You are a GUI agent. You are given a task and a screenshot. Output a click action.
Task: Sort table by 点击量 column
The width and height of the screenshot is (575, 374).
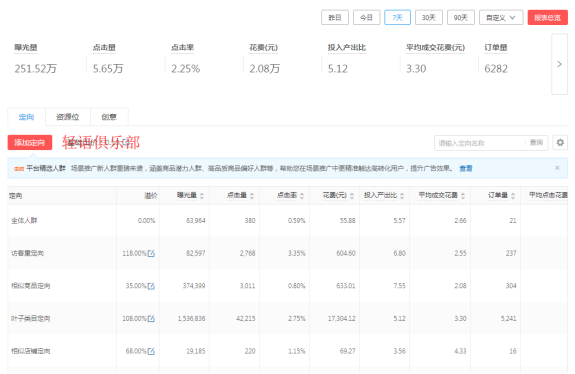click(252, 196)
